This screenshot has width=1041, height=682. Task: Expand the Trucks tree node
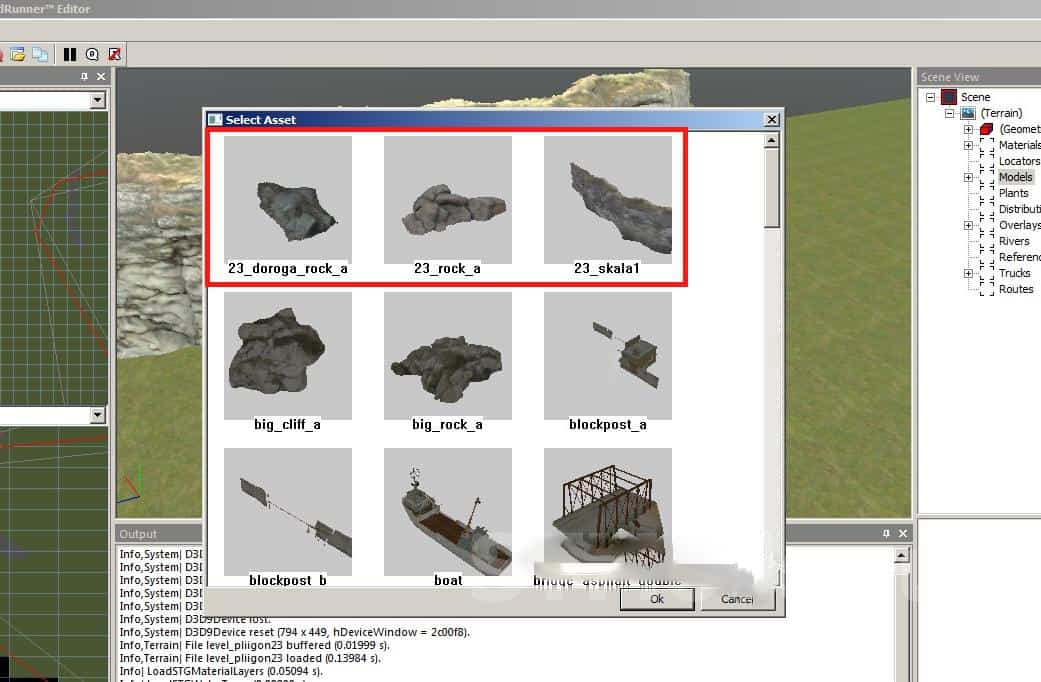pyautogui.click(x=968, y=273)
